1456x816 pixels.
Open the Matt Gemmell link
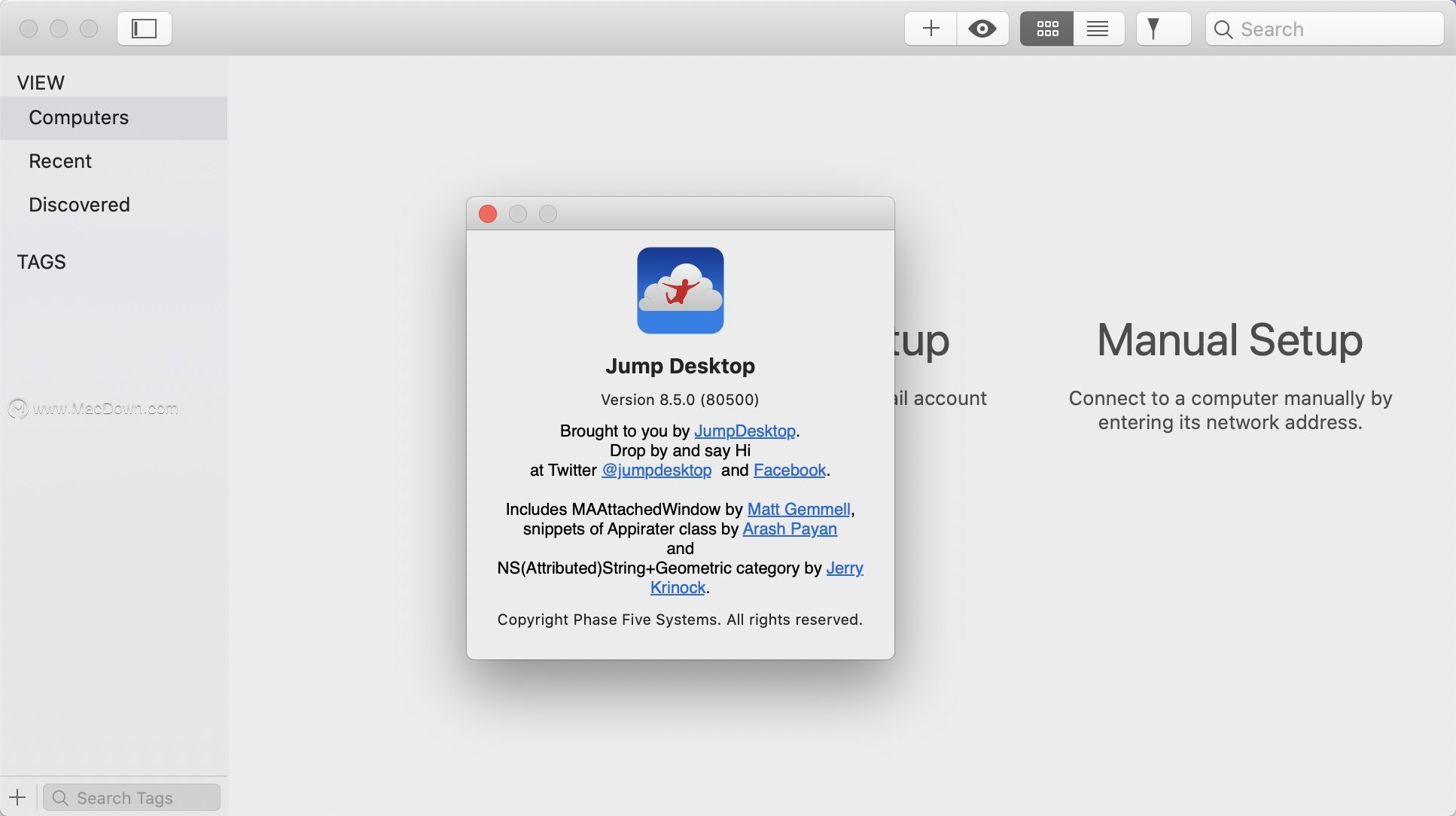tap(799, 509)
